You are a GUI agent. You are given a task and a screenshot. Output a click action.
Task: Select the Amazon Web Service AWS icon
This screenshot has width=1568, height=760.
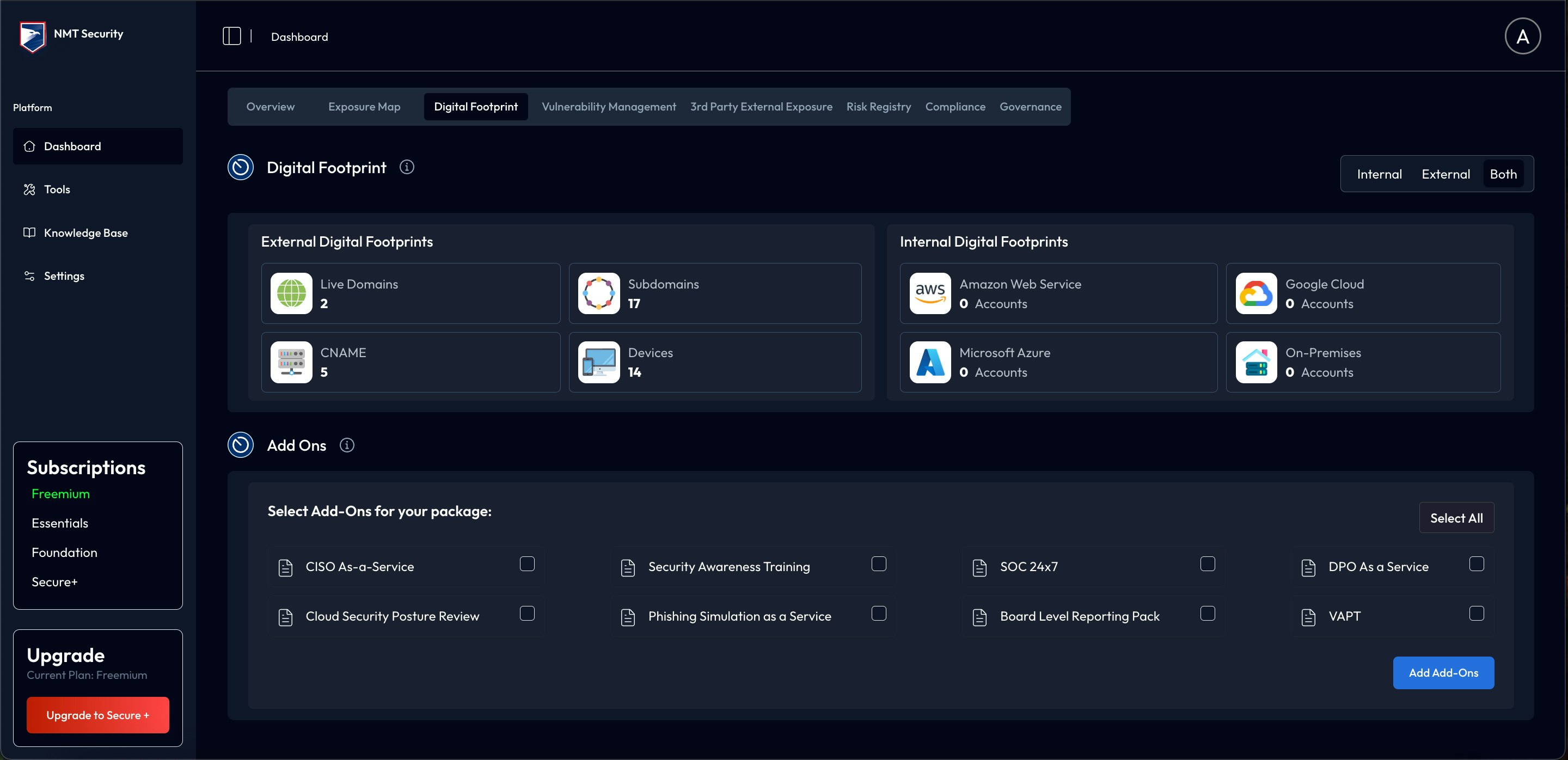(929, 293)
